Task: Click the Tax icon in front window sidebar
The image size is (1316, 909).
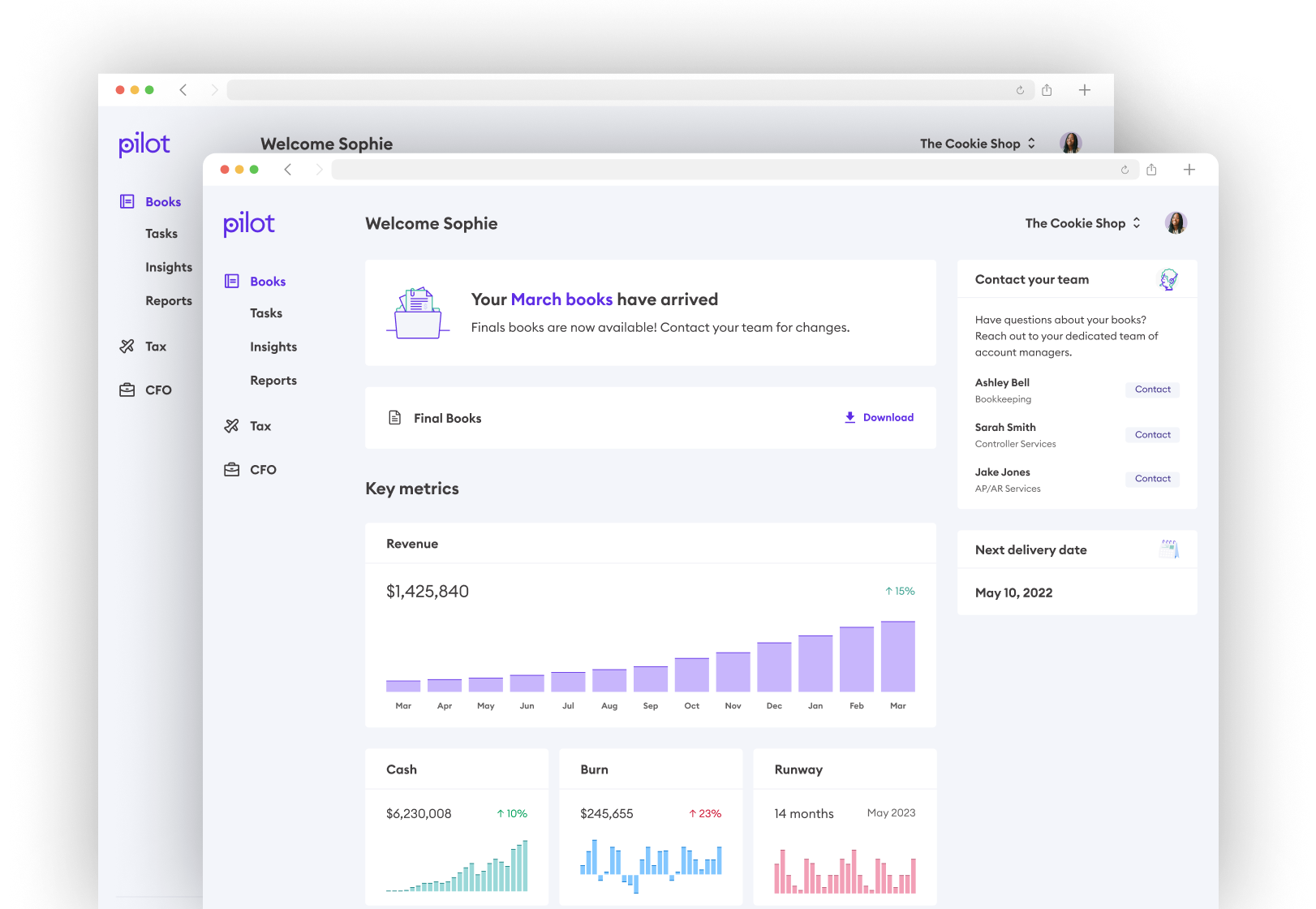Action: pos(232,425)
